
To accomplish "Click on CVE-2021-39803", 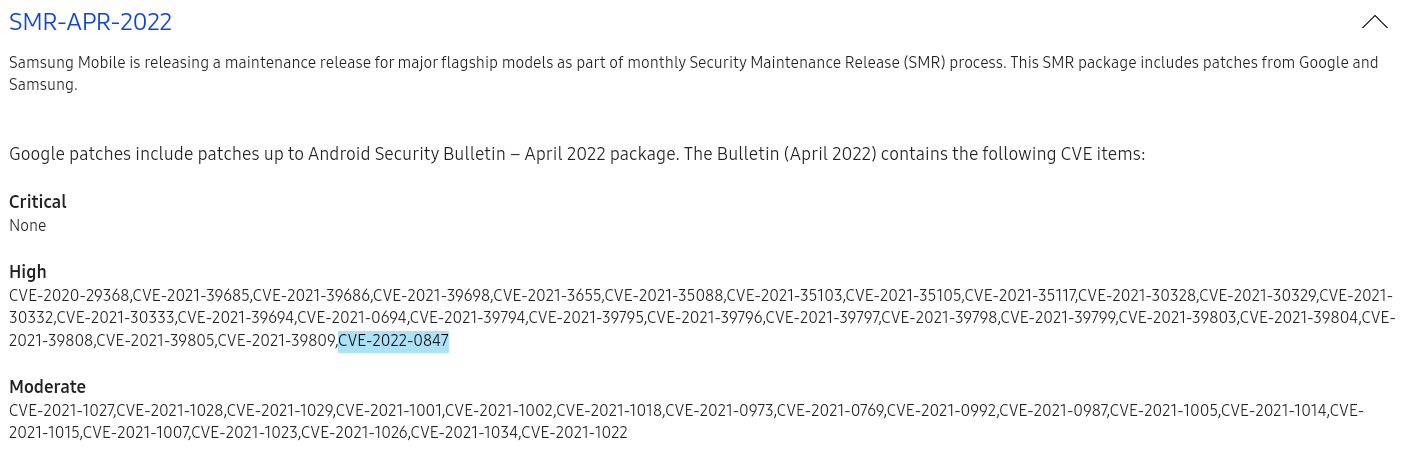I will click(x=1179, y=318).
